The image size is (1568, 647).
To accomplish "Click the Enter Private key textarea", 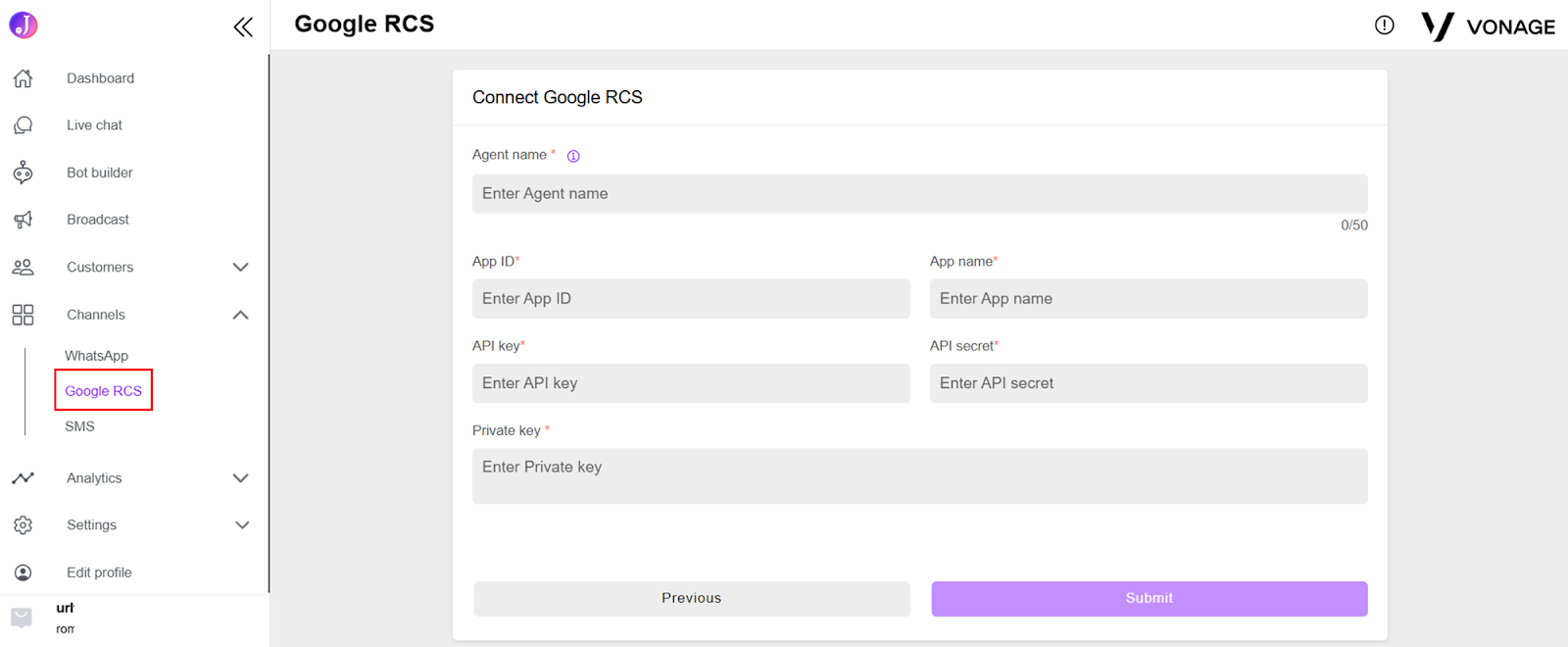I will pyautogui.click(x=919, y=476).
